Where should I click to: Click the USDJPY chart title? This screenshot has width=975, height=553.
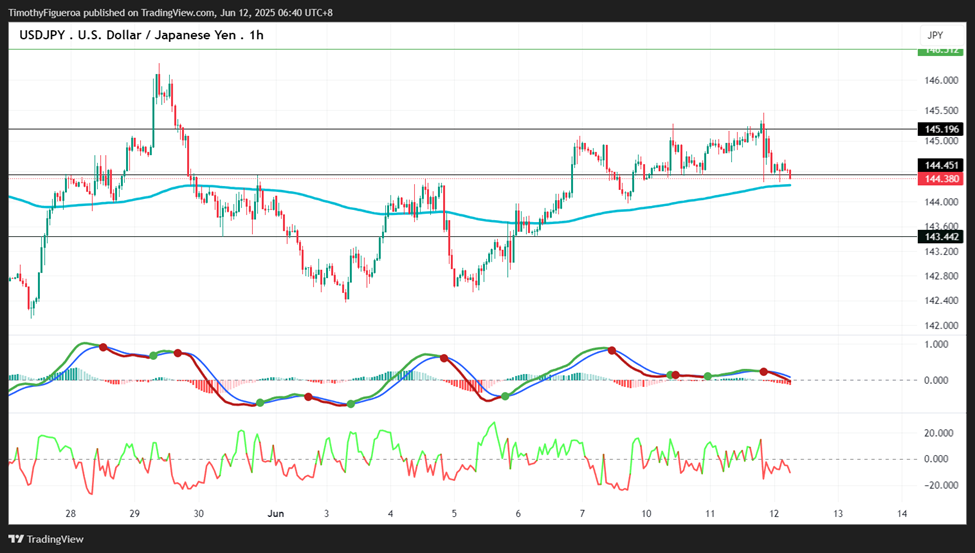click(141, 35)
